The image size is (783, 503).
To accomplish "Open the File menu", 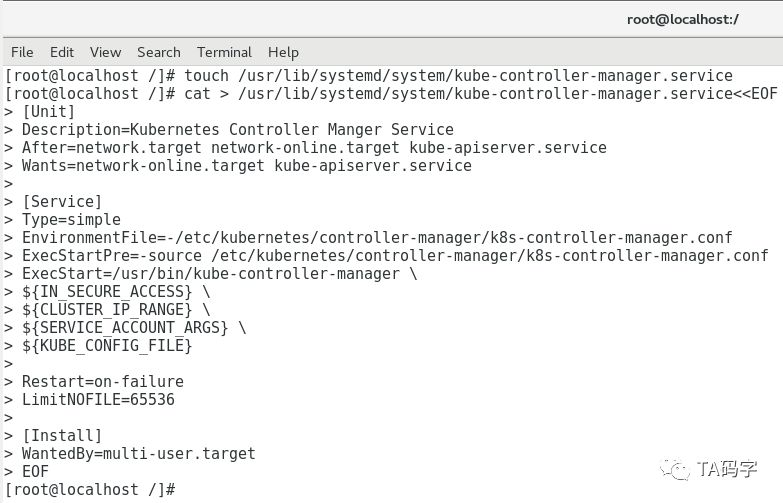I will click(x=22, y=52).
